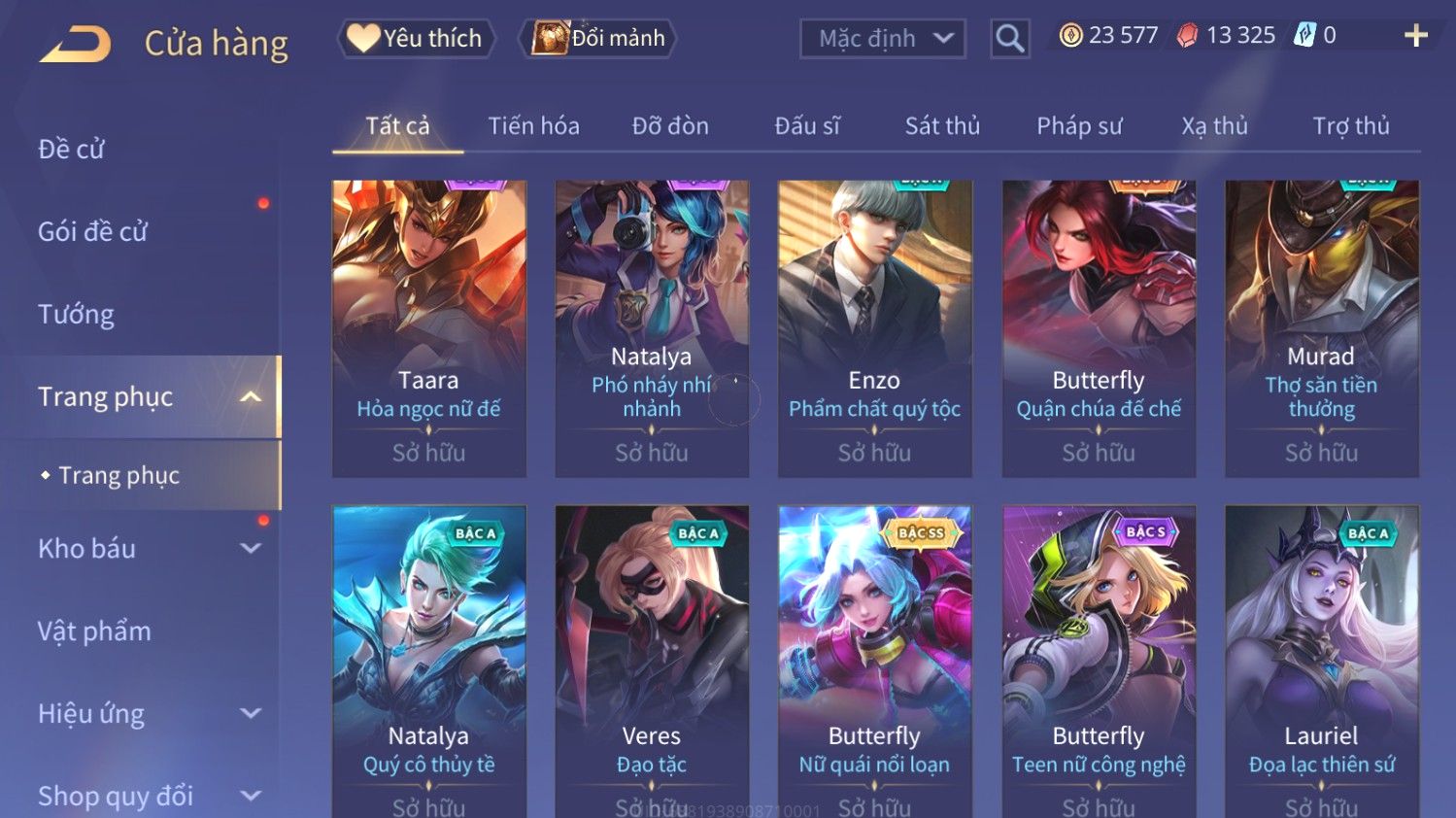This screenshot has height=818, width=1456.
Task: Open the Gói đề cử menu item
Action: click(92, 231)
